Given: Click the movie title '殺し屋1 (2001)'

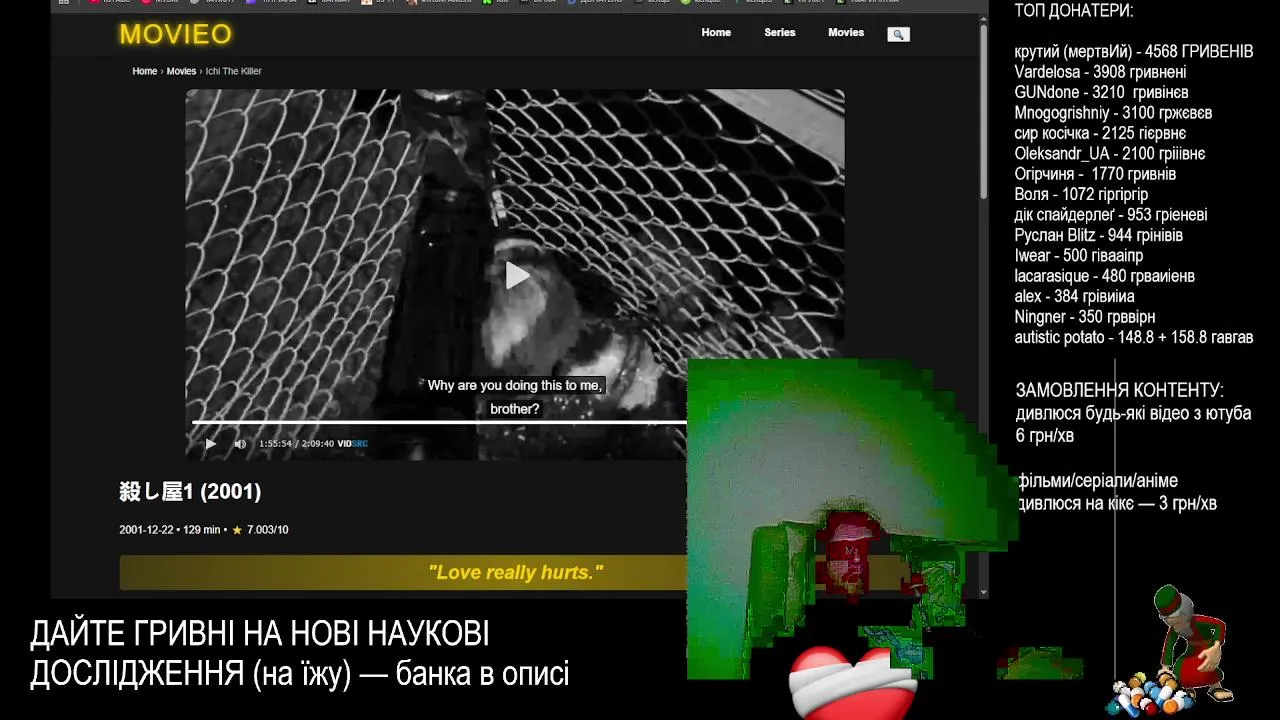Looking at the screenshot, I should 190,491.
